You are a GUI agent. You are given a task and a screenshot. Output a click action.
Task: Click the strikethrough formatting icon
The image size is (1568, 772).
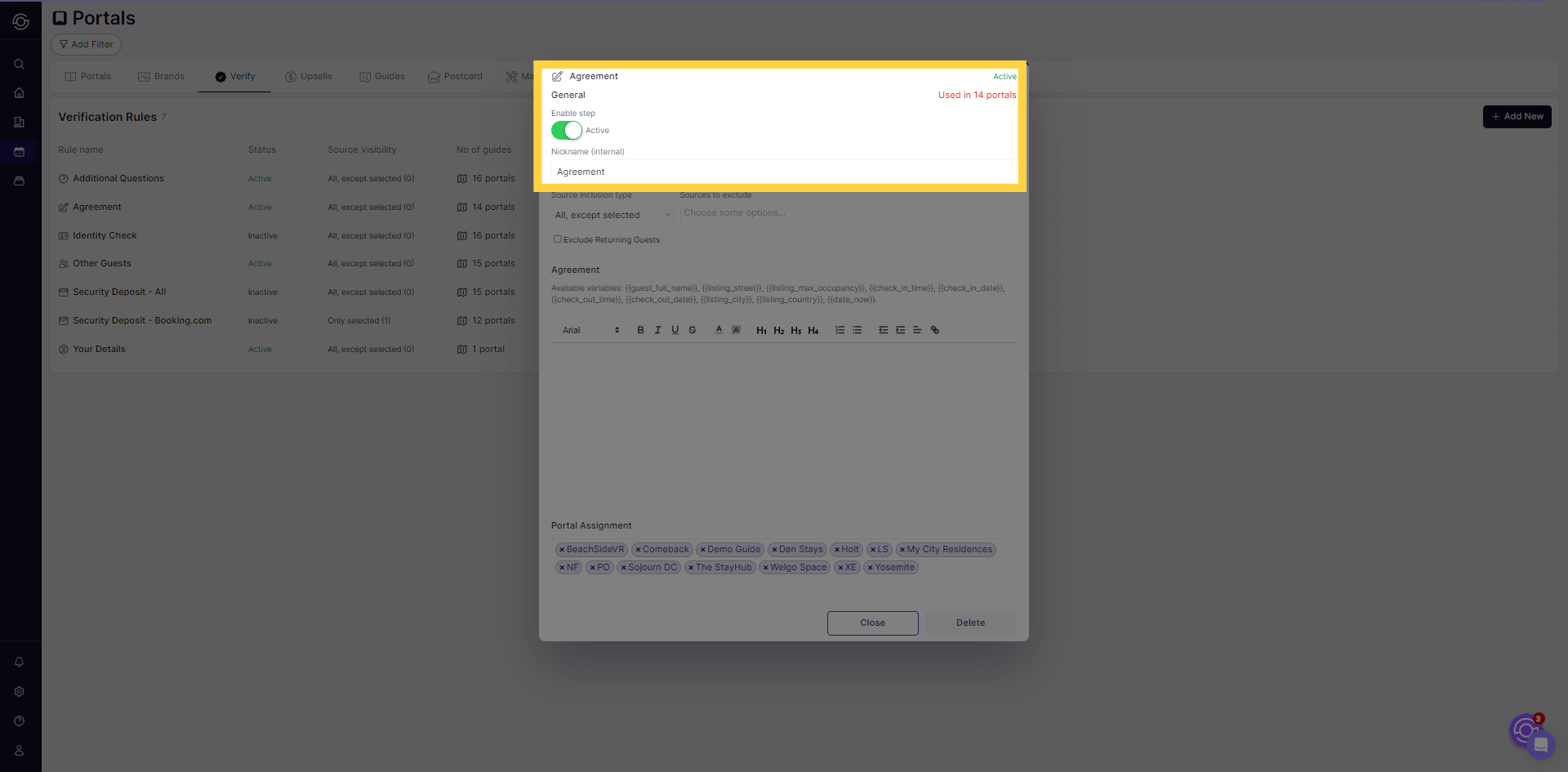[693, 330]
